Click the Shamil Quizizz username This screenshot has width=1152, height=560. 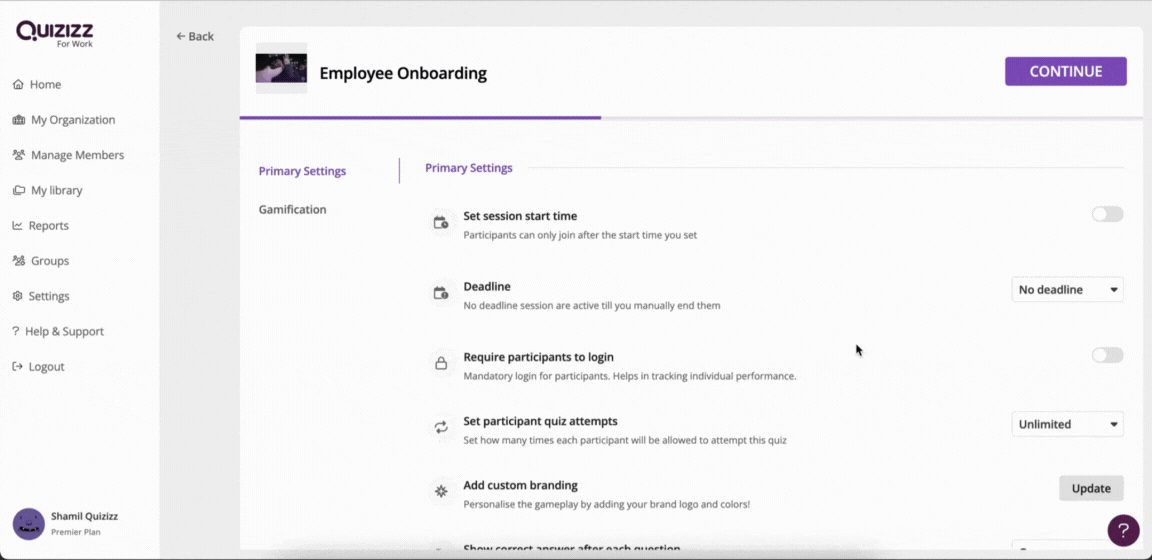tap(84, 516)
